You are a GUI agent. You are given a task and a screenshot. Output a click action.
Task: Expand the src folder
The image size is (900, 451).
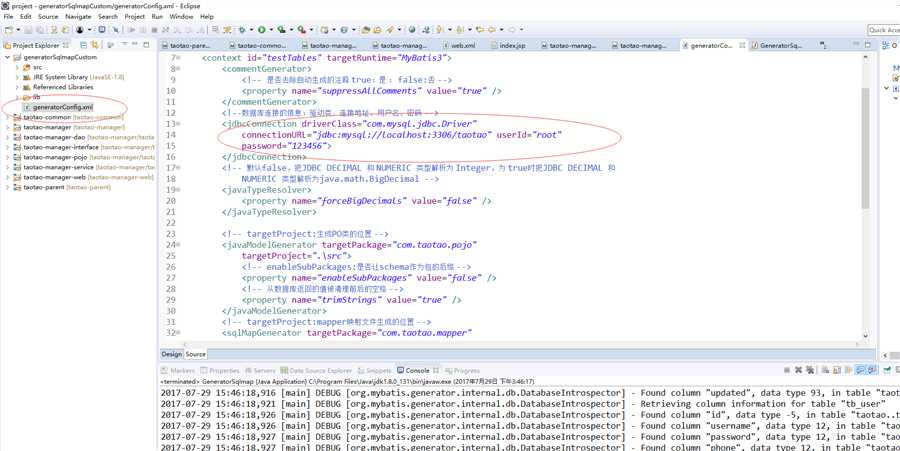point(17,67)
